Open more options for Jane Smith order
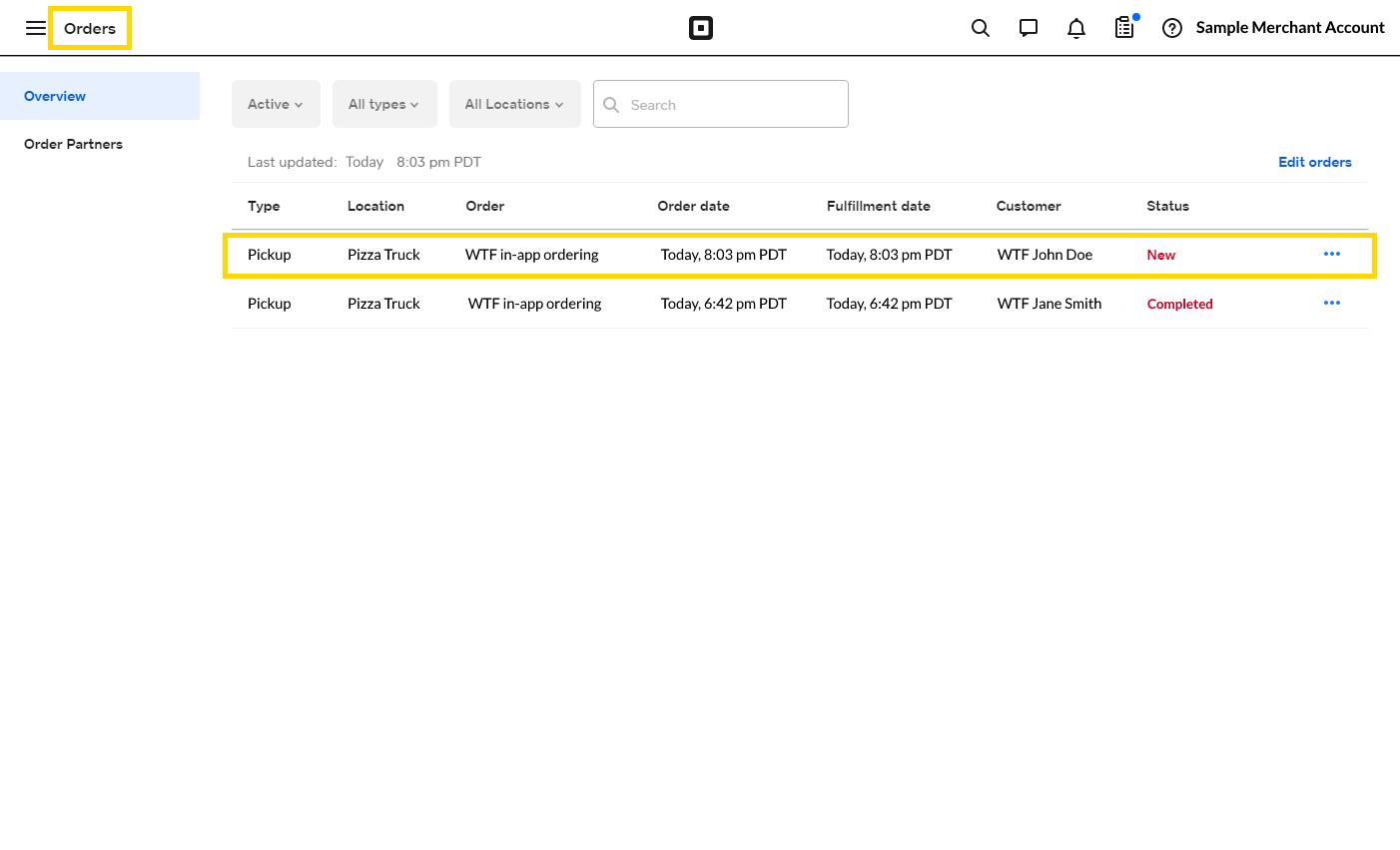The height and width of the screenshot is (850, 1400). tap(1332, 303)
